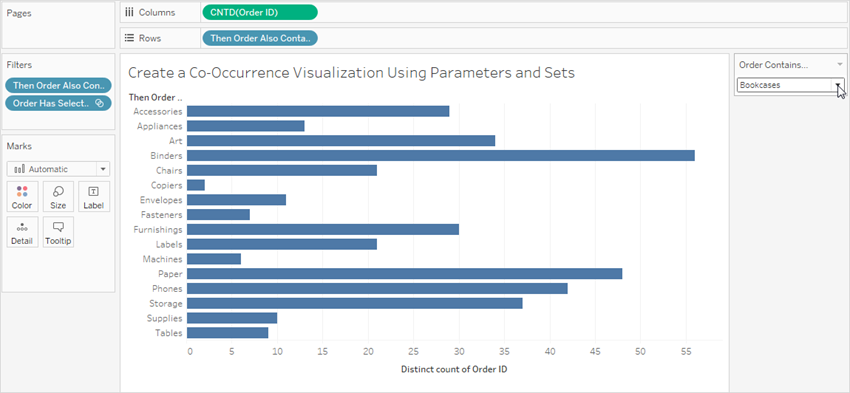
Task: Click the Phones bar in chart
Action: 377,288
